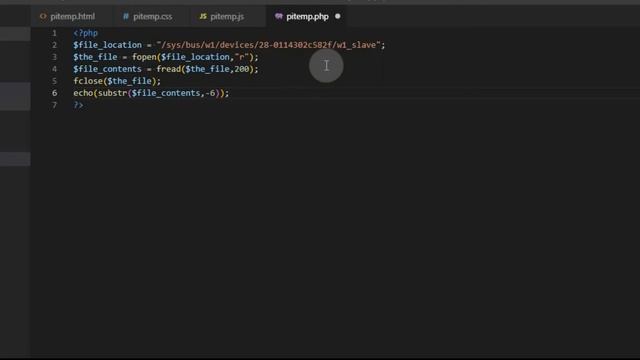Click the fread function call

[x=169, y=69]
